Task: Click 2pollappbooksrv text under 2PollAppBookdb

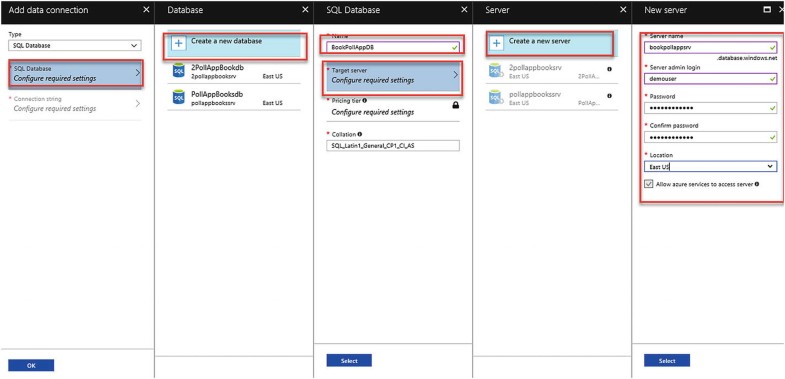Action: click(213, 76)
